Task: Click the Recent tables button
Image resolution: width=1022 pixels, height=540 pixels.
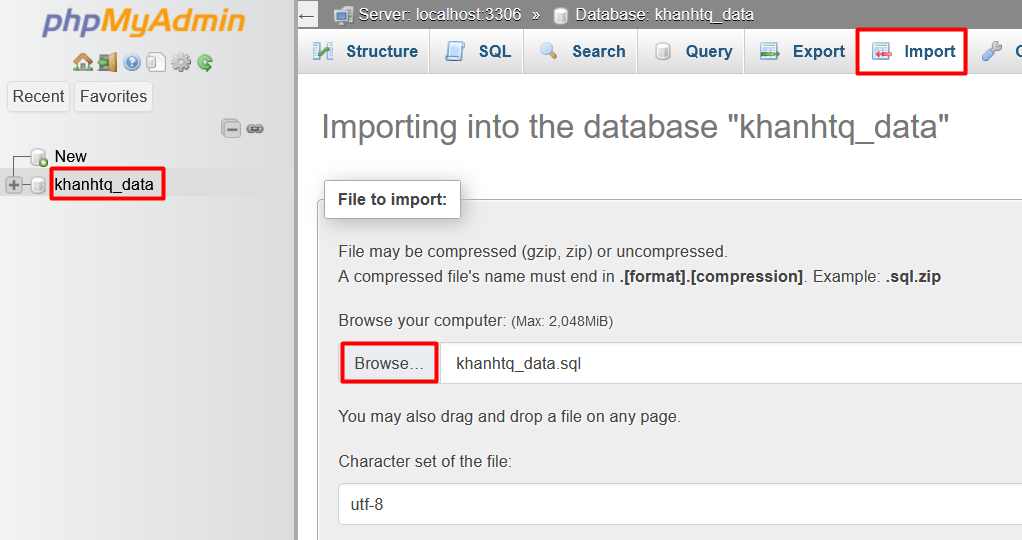Action: click(x=39, y=97)
